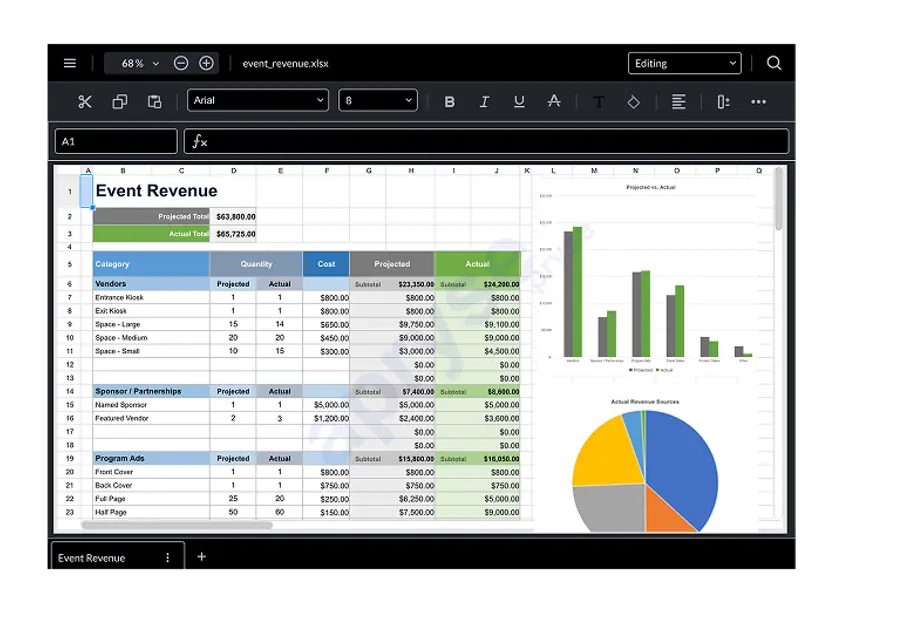
Task: Select row 14 header
Action: [69, 391]
